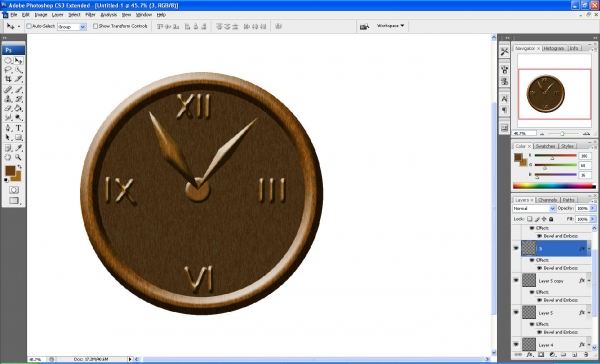This screenshot has height=364, width=600.
Task: Switch to the Channels tab
Action: [x=547, y=200]
